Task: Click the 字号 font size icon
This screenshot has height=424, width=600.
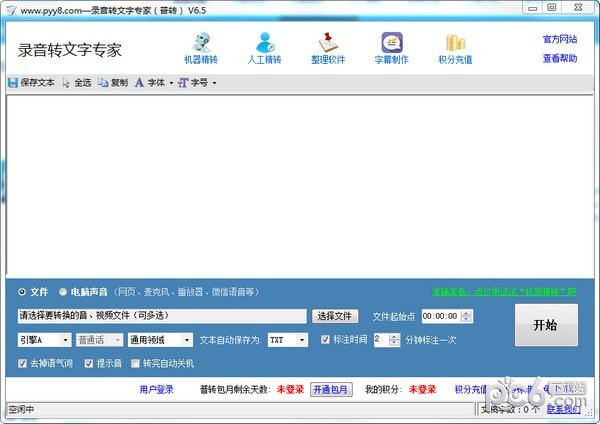Action: click(x=183, y=83)
